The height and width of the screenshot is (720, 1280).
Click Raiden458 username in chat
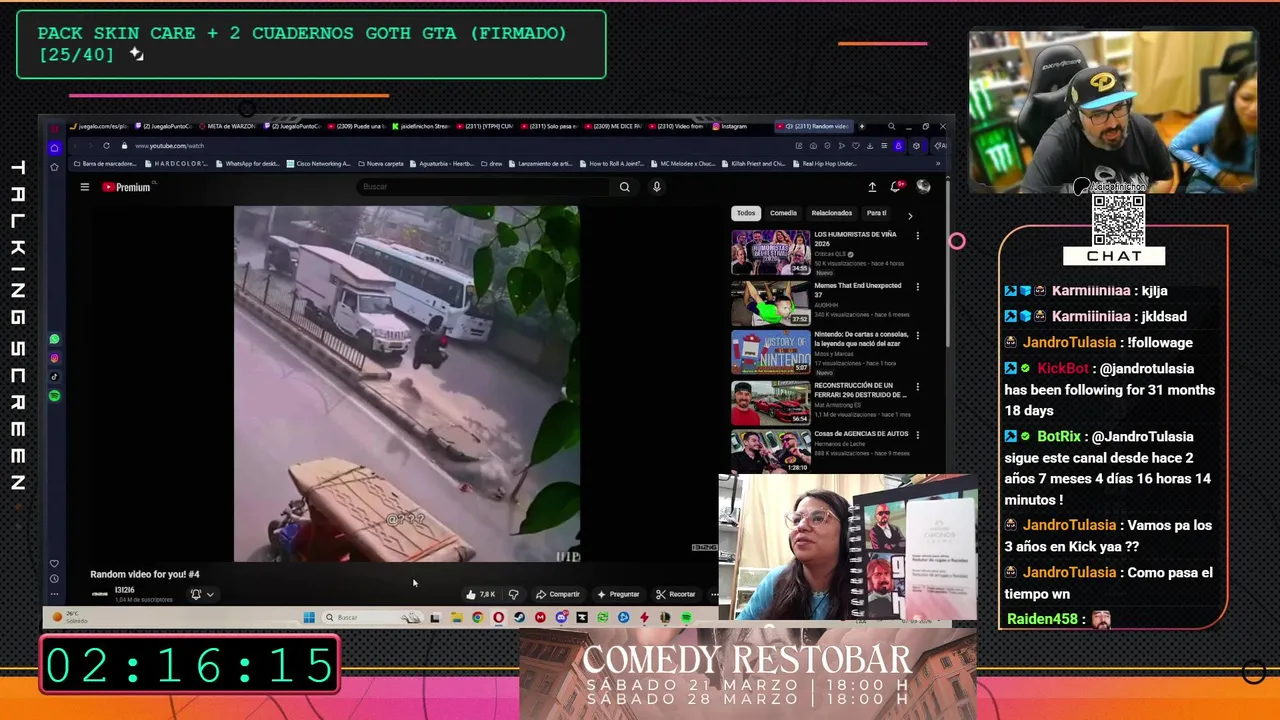pyautogui.click(x=1042, y=619)
